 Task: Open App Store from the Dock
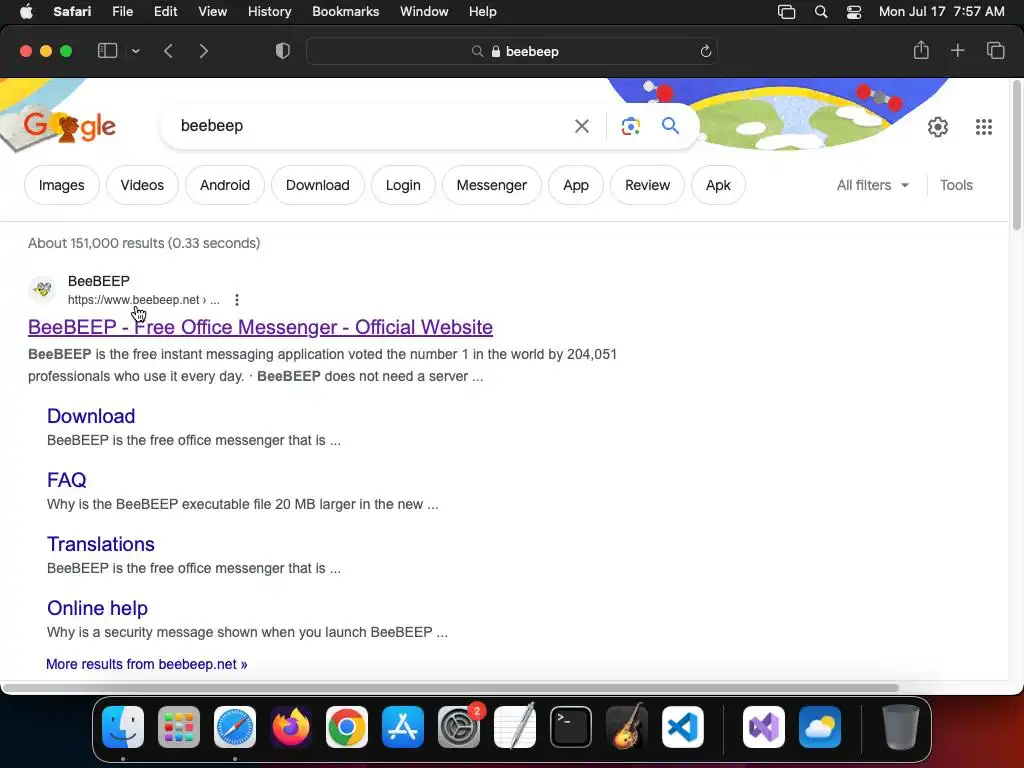click(x=403, y=727)
